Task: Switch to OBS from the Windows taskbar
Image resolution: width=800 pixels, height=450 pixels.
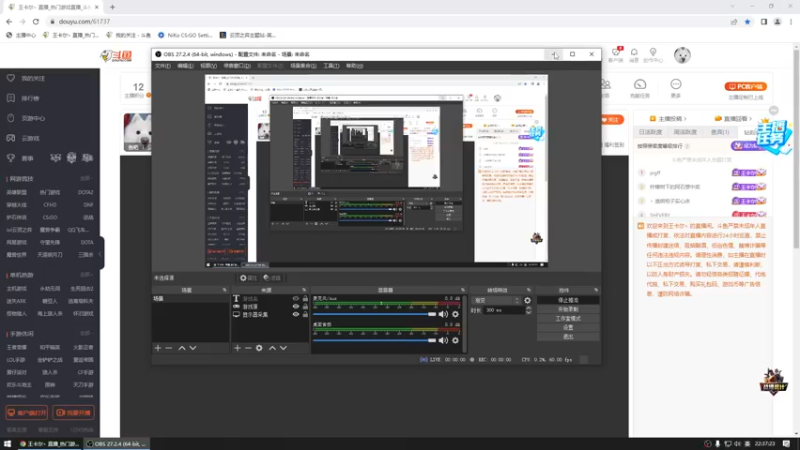Action: click(x=117, y=444)
